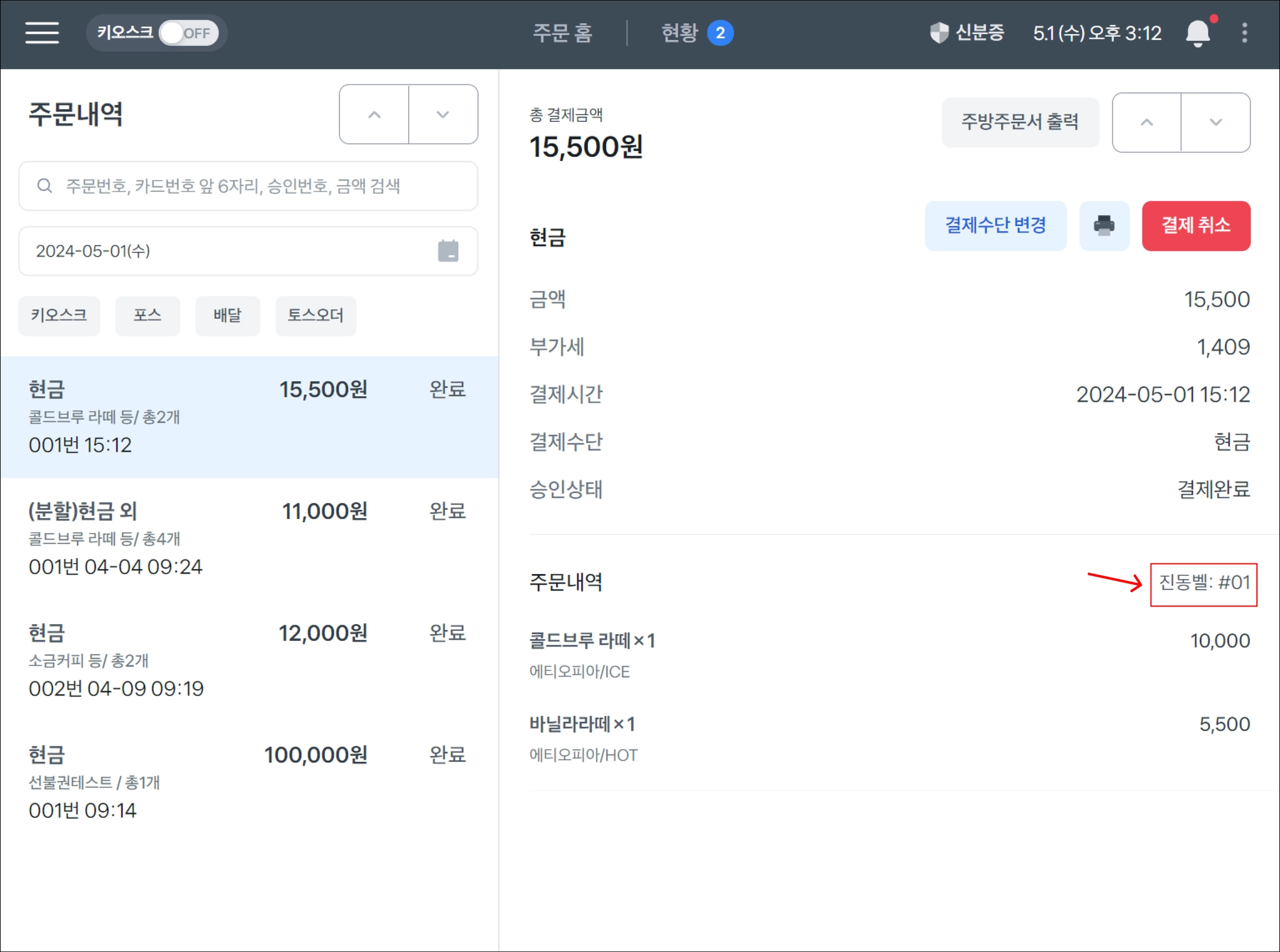The height and width of the screenshot is (952, 1280).
Task: Click 결제수단 변경 button
Action: (995, 226)
